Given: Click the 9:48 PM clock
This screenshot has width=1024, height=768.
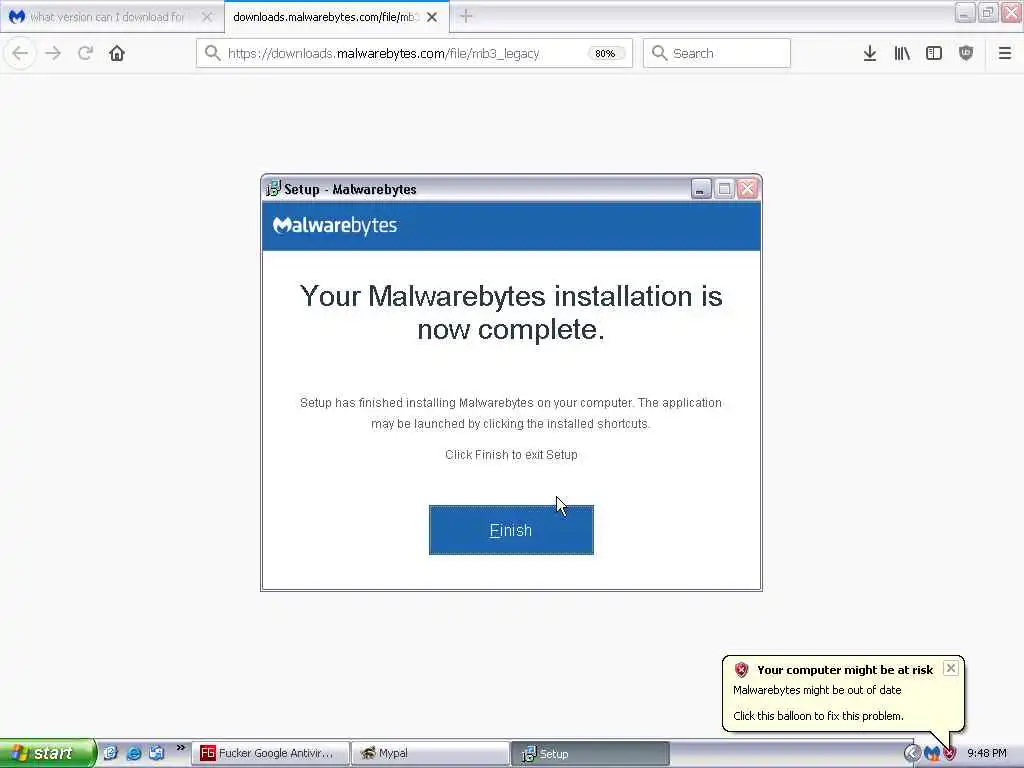Looking at the screenshot, I should pyautogui.click(x=987, y=754).
